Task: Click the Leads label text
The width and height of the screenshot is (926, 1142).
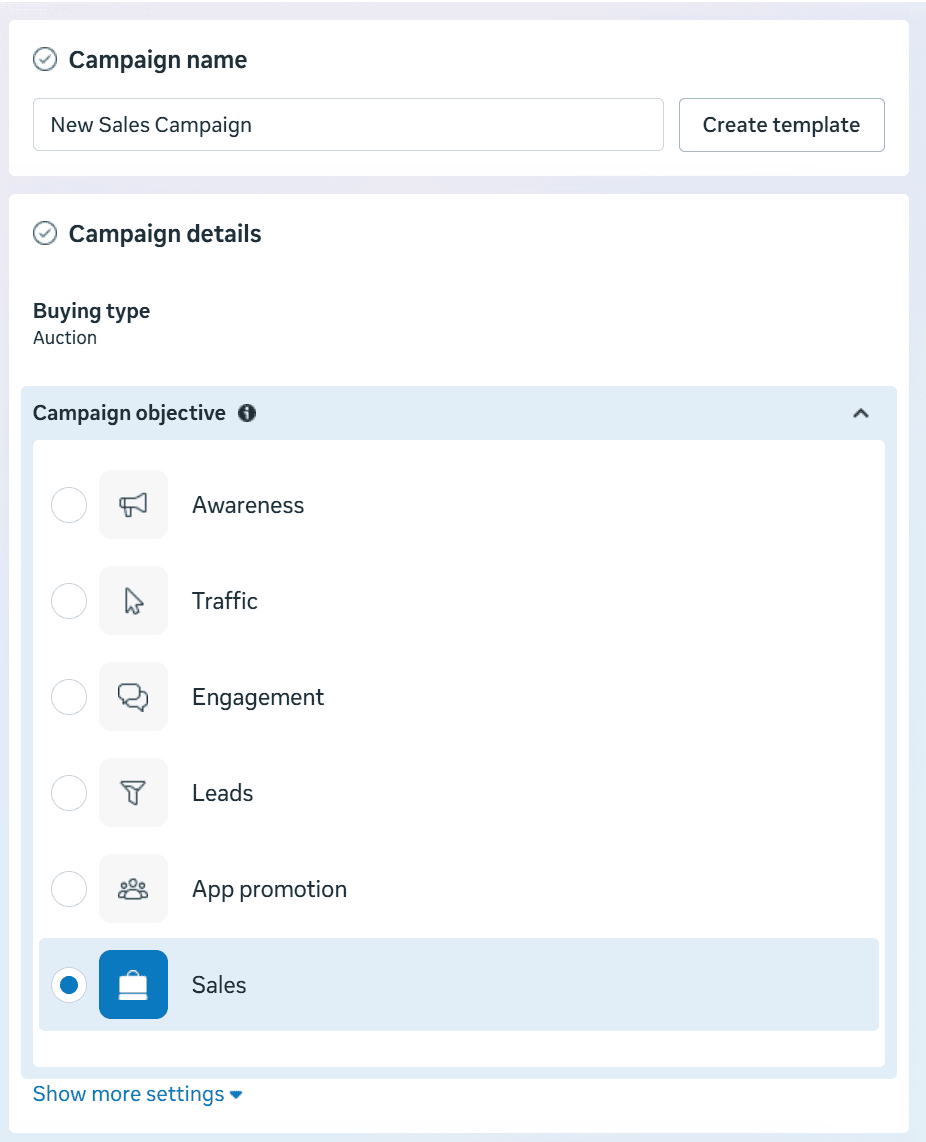Action: pos(222,792)
